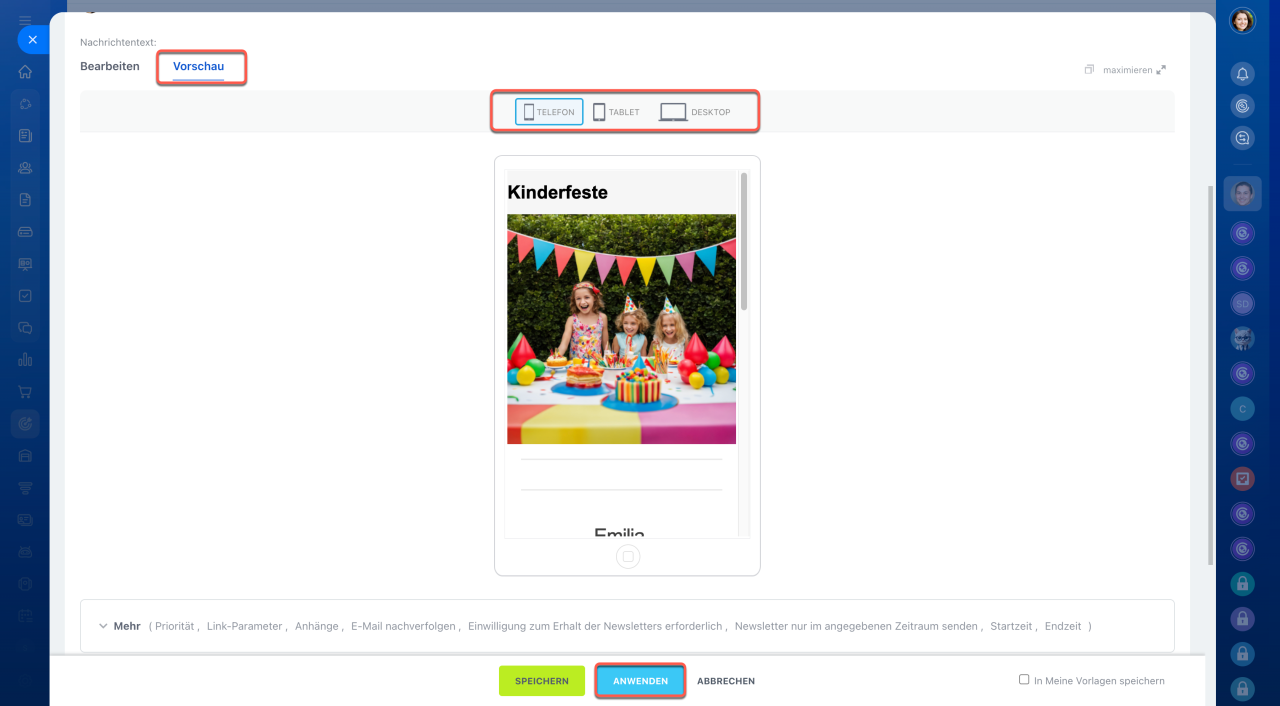1280x706 pixels.
Task: Go to Home via sidebar house icon
Action: 25,72
